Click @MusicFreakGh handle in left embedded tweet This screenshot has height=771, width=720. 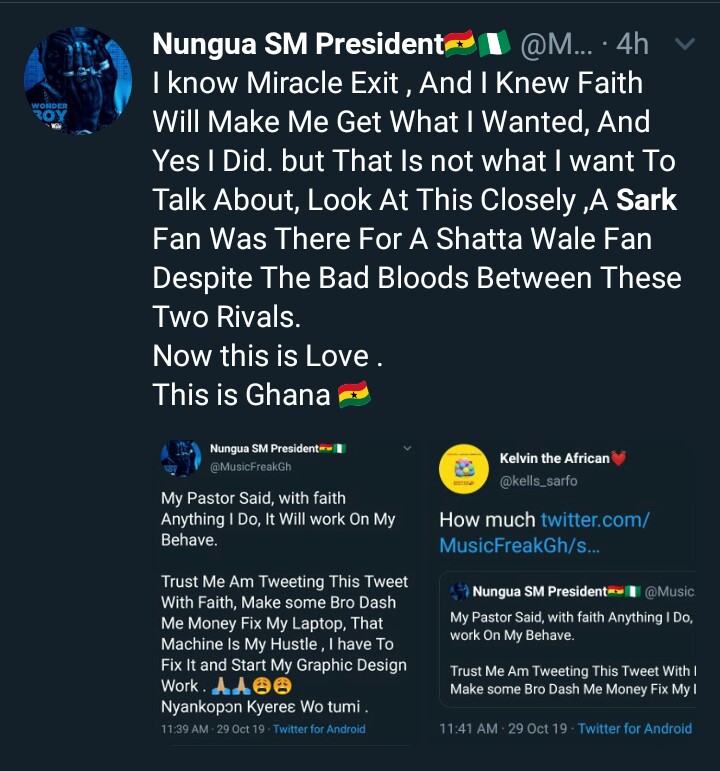click(250, 467)
